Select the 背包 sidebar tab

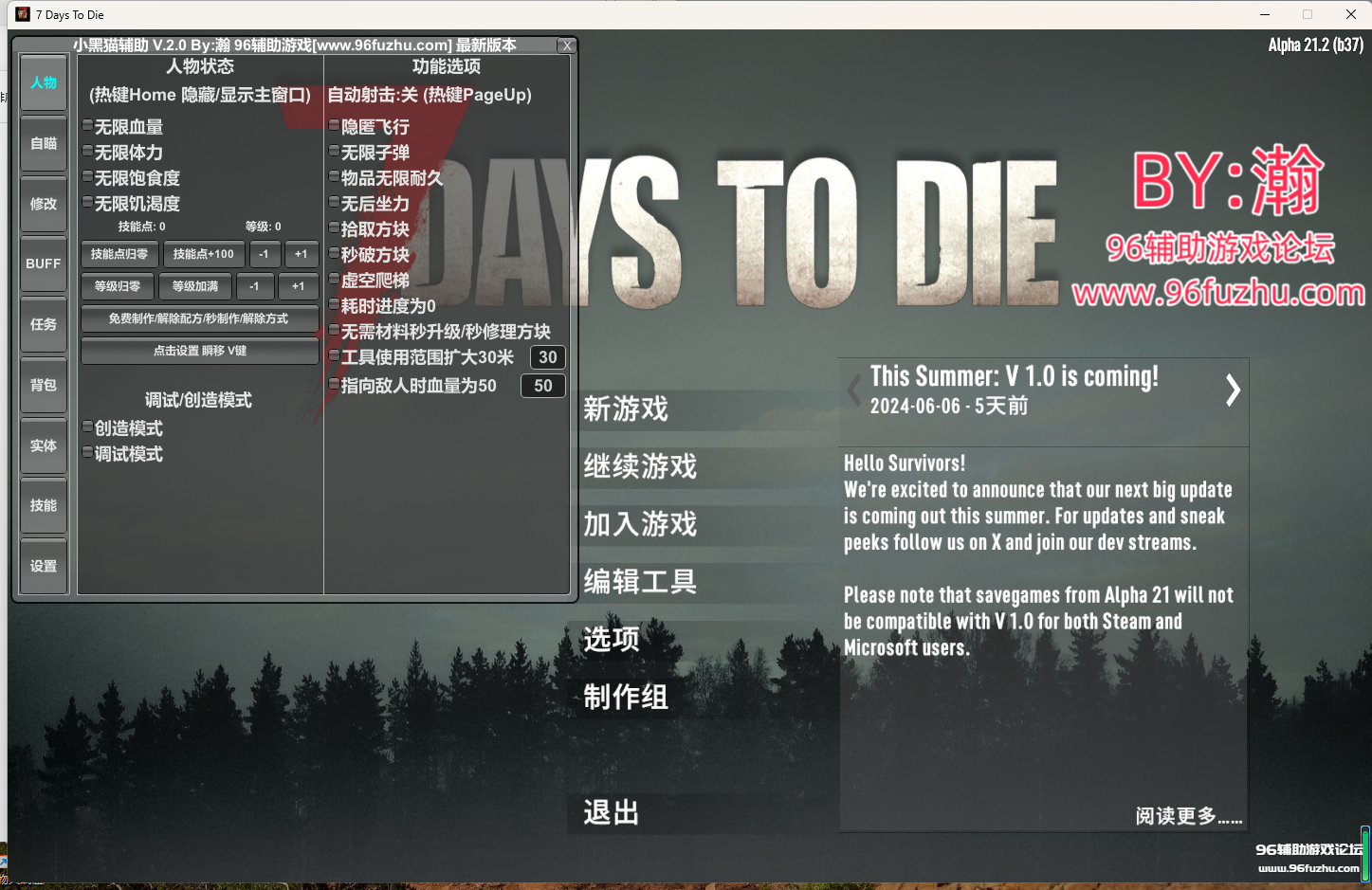[x=44, y=385]
